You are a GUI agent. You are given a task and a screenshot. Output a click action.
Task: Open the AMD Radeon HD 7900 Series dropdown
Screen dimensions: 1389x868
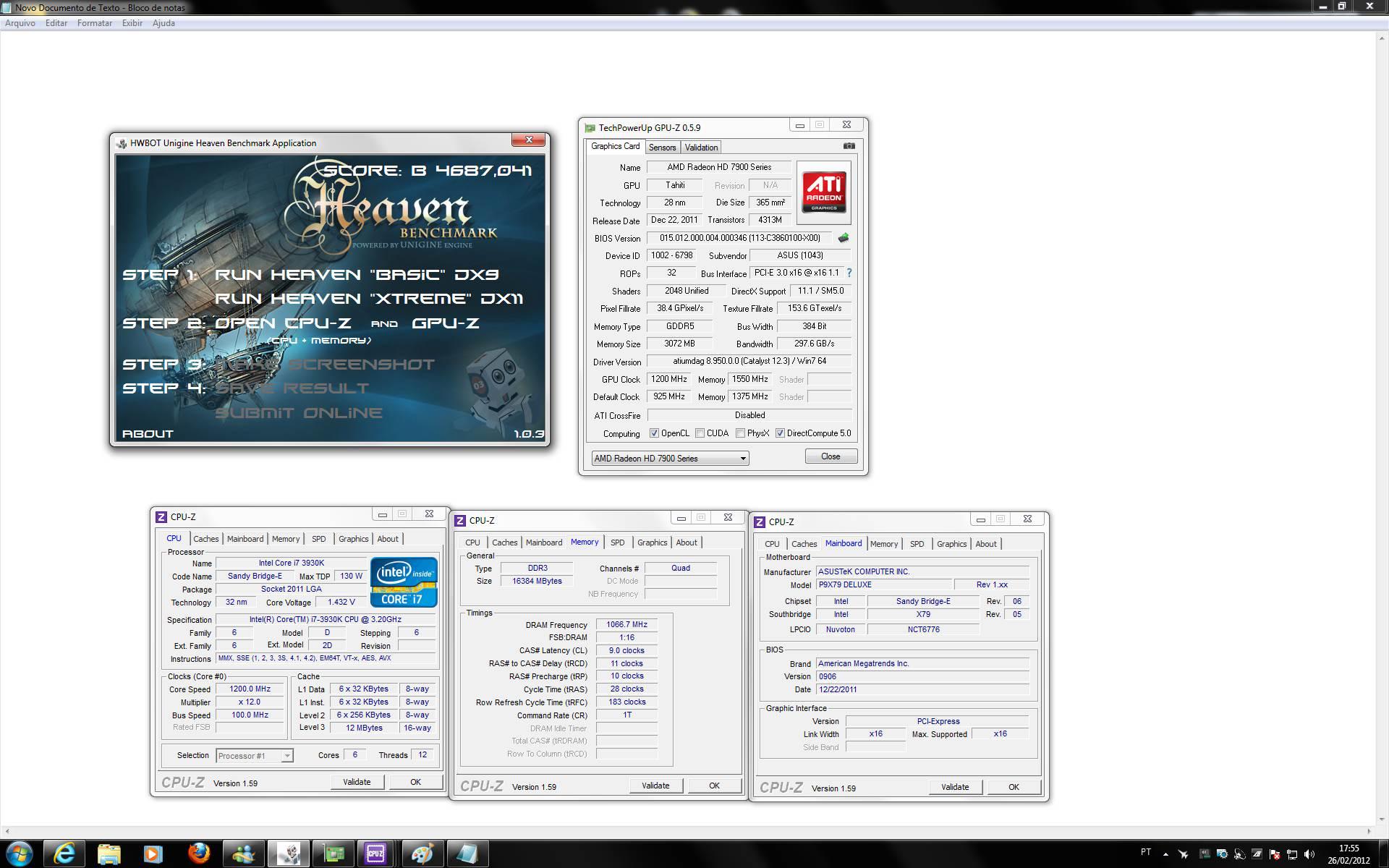[670, 459]
